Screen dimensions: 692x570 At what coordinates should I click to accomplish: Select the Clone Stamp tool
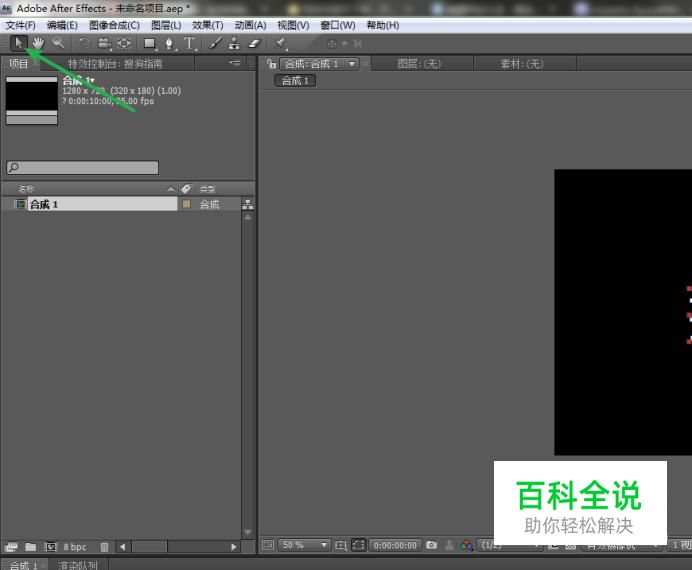234,43
